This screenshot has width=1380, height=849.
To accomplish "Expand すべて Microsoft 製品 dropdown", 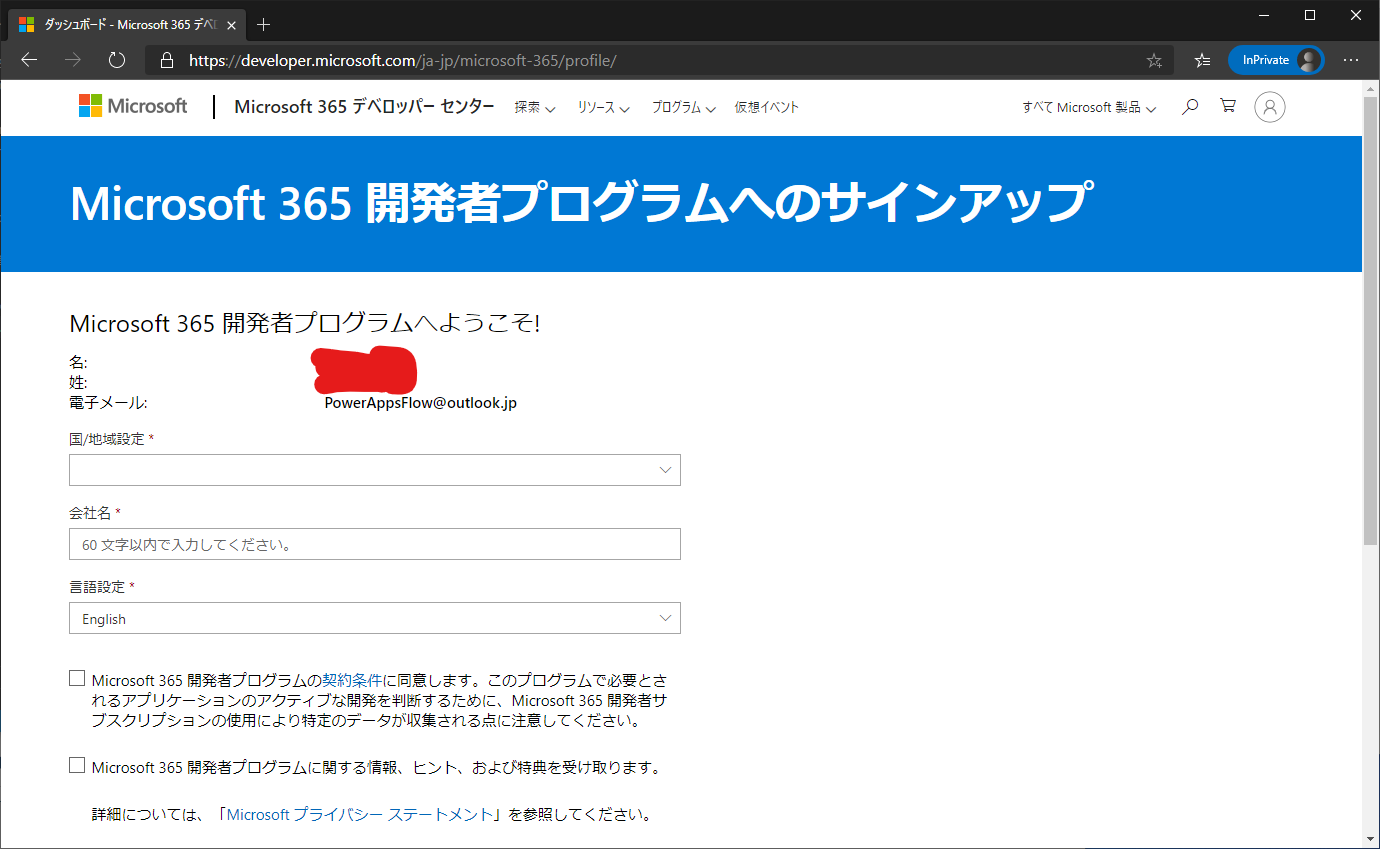I will coord(1089,107).
